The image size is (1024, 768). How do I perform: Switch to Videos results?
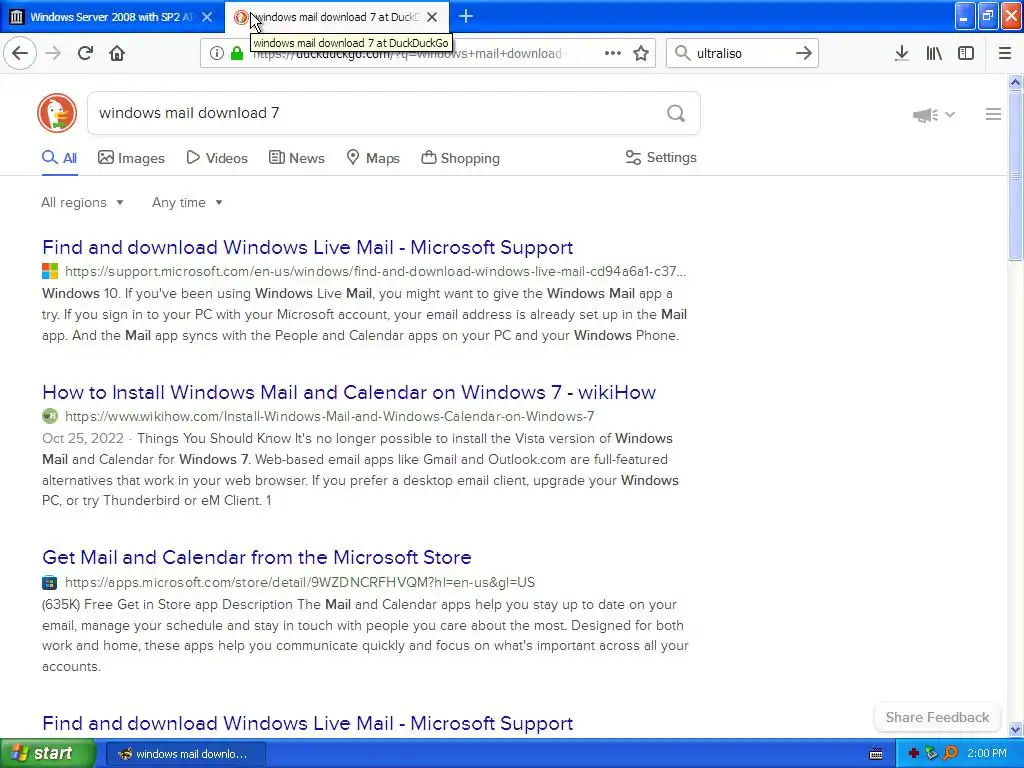pos(217,158)
